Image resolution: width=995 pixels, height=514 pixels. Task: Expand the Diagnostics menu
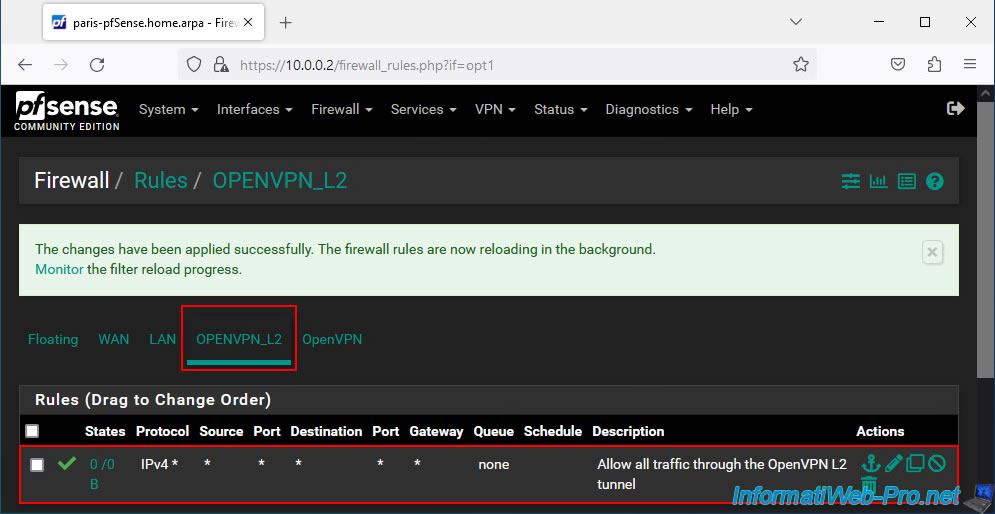pos(649,109)
